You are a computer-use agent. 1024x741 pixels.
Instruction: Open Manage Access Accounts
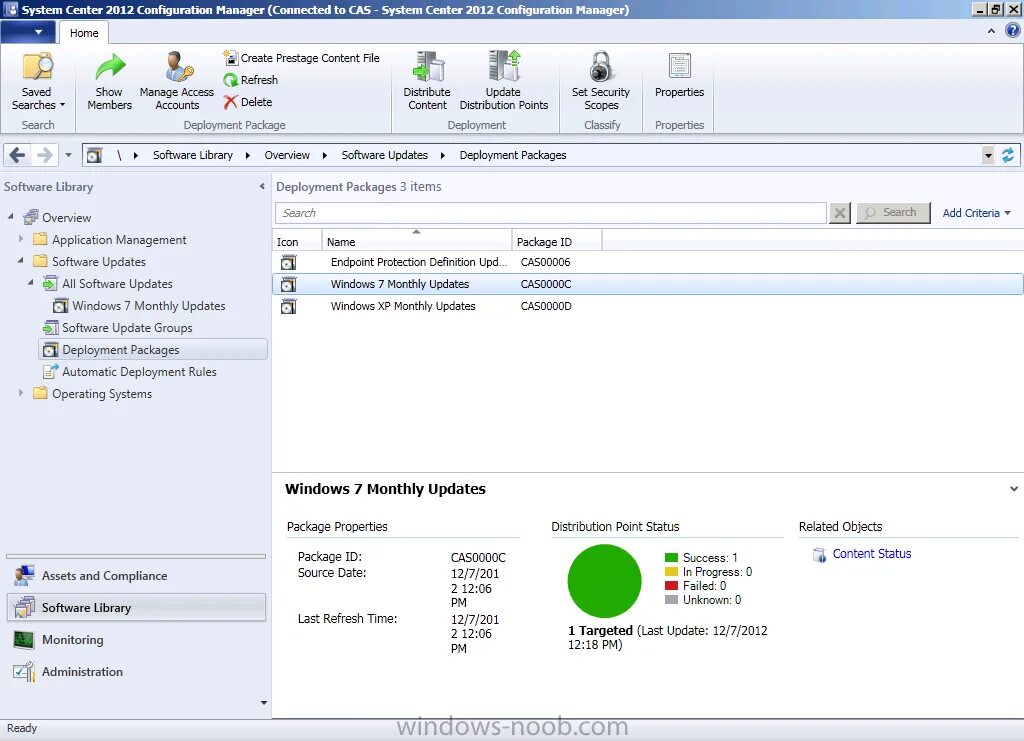click(x=176, y=82)
